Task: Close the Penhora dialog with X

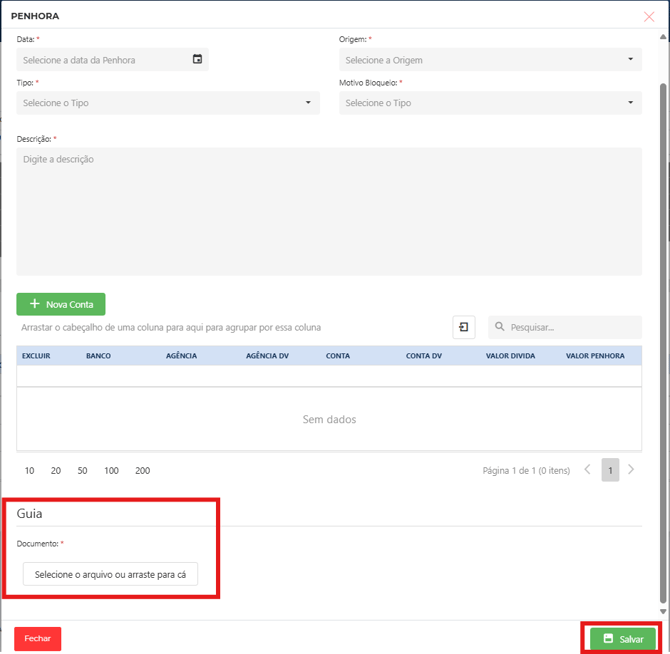Action: click(649, 17)
